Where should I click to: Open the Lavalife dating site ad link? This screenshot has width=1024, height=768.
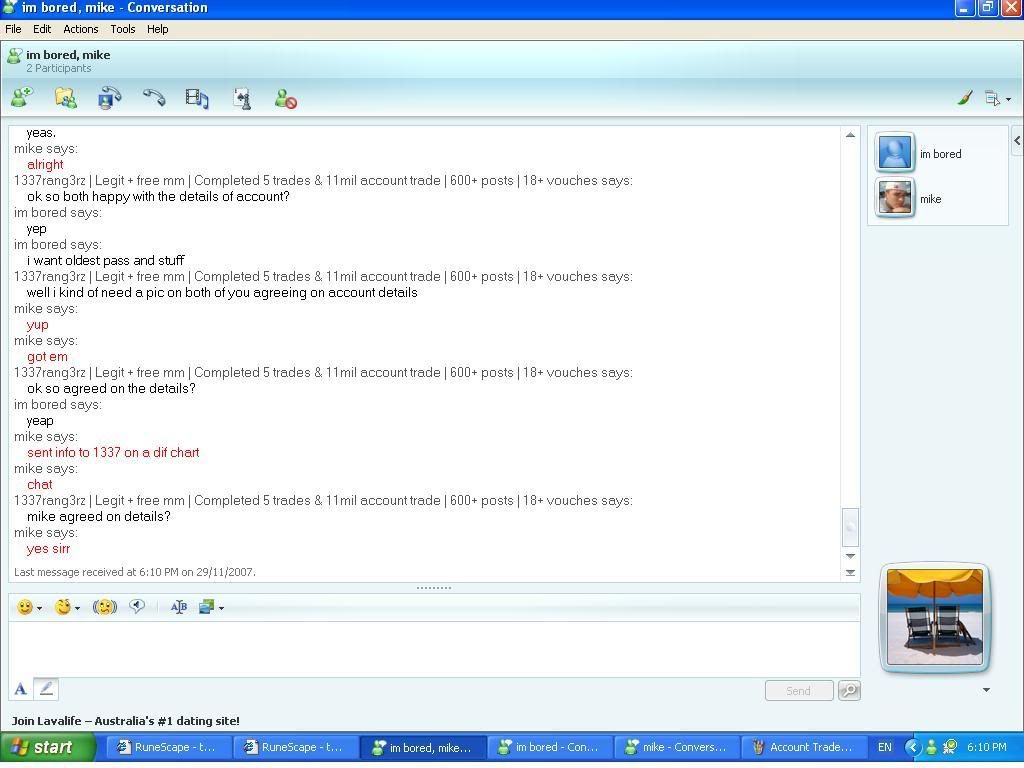125,721
